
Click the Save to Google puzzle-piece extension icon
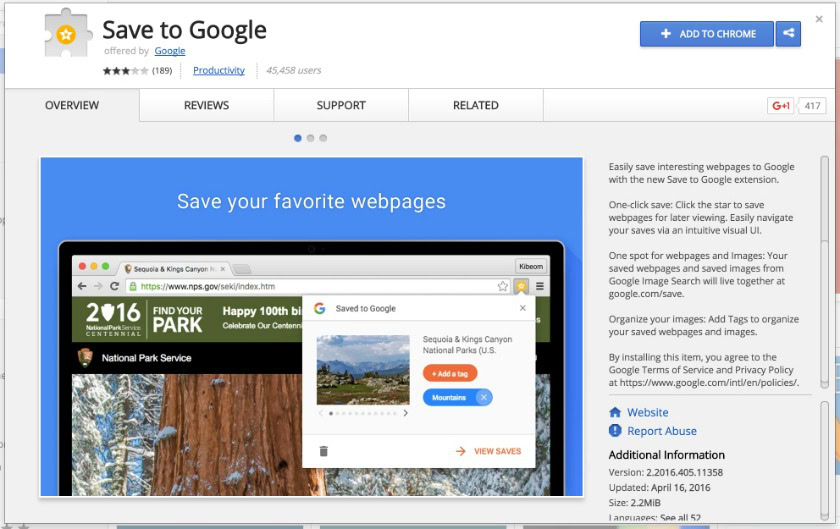(x=67, y=33)
